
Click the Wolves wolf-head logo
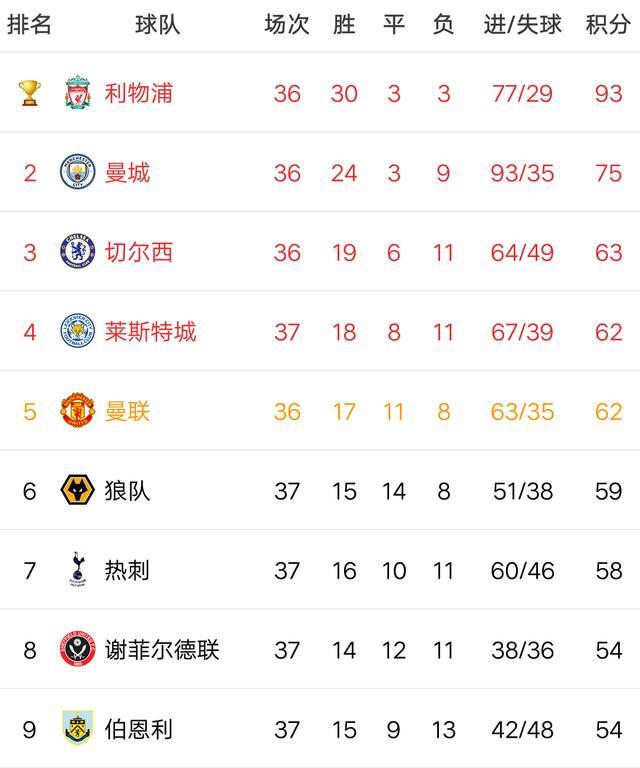(78, 490)
